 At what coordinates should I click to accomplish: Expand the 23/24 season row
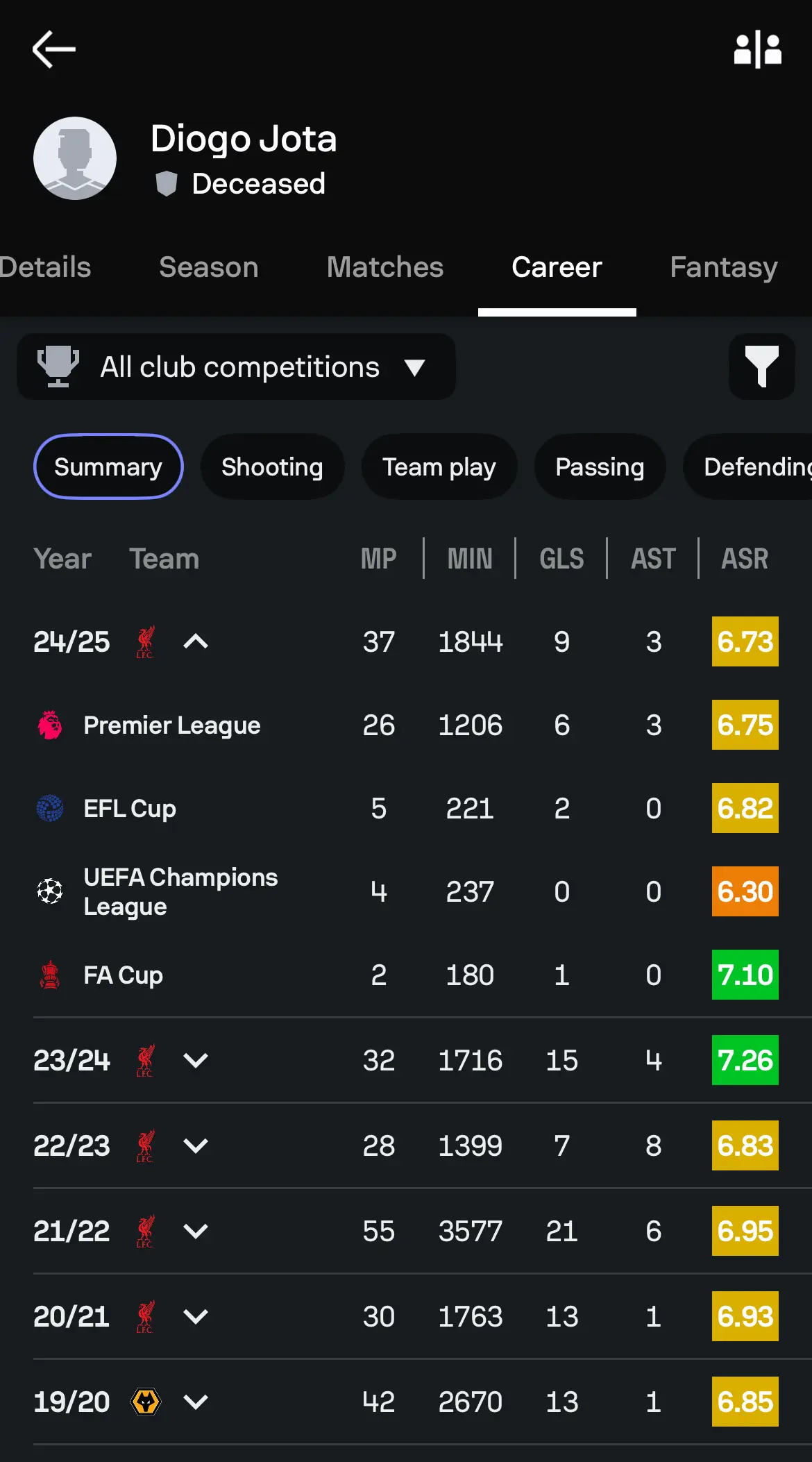coord(196,1060)
